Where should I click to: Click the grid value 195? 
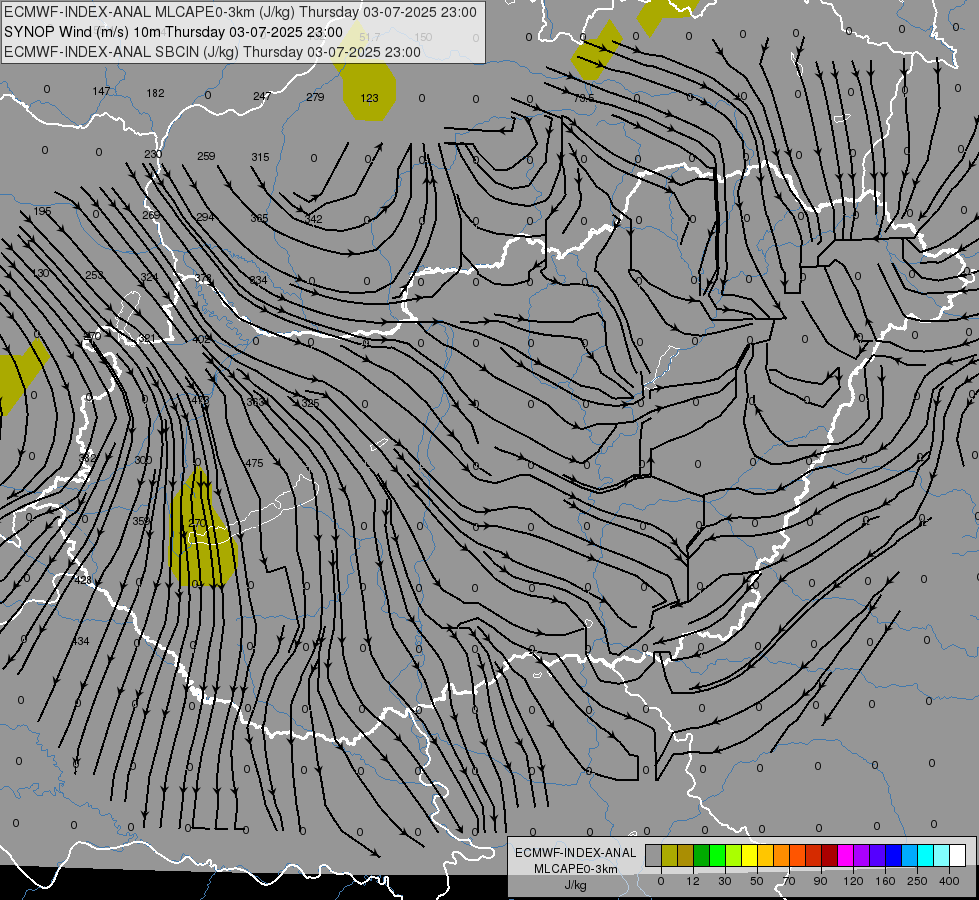(42, 211)
